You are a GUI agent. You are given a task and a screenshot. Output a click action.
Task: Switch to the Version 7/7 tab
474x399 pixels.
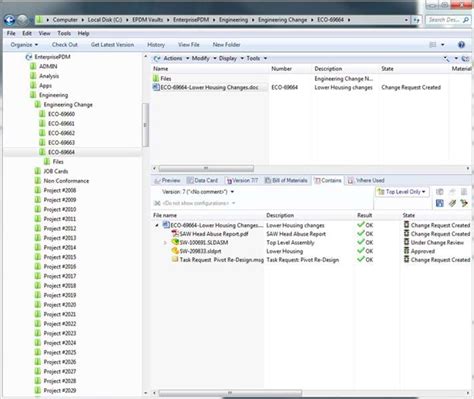(x=242, y=181)
